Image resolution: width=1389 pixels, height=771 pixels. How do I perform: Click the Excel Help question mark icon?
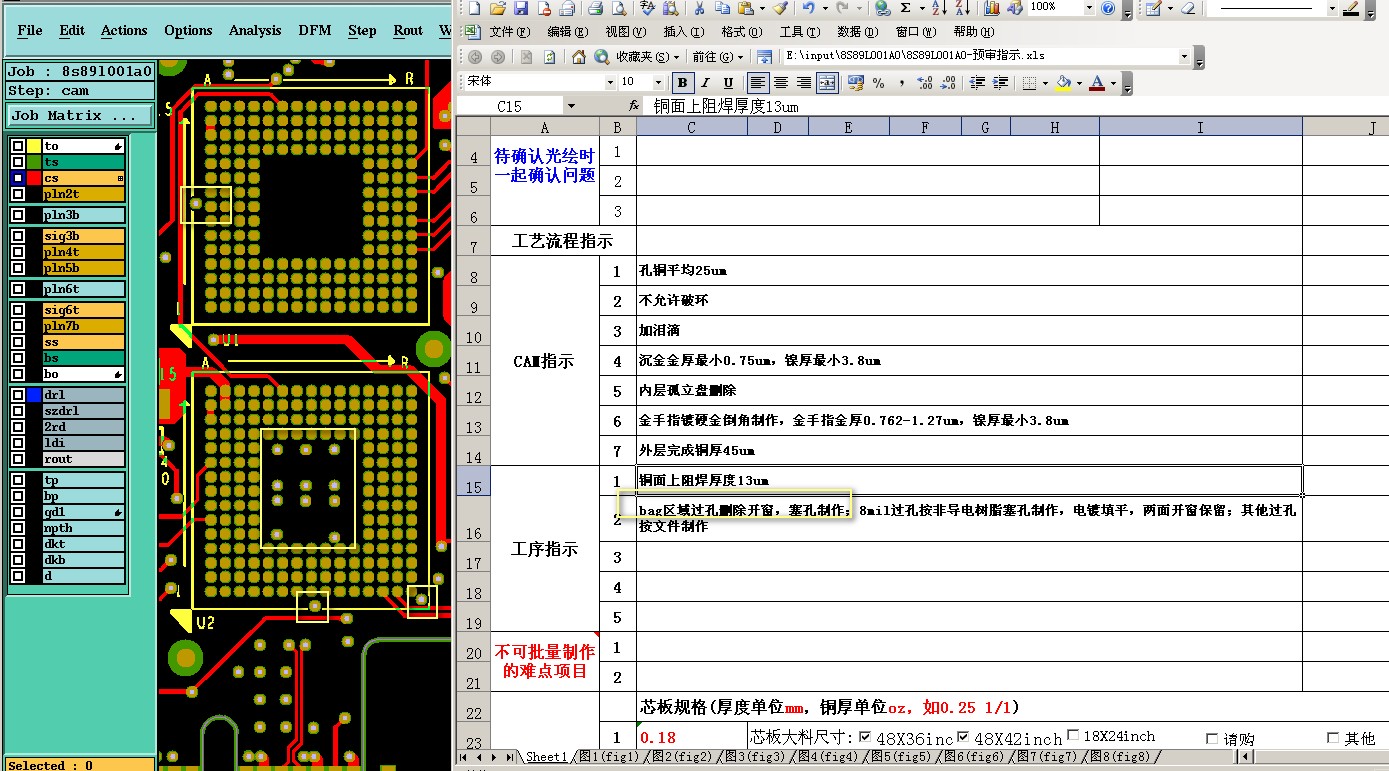[x=1108, y=8]
